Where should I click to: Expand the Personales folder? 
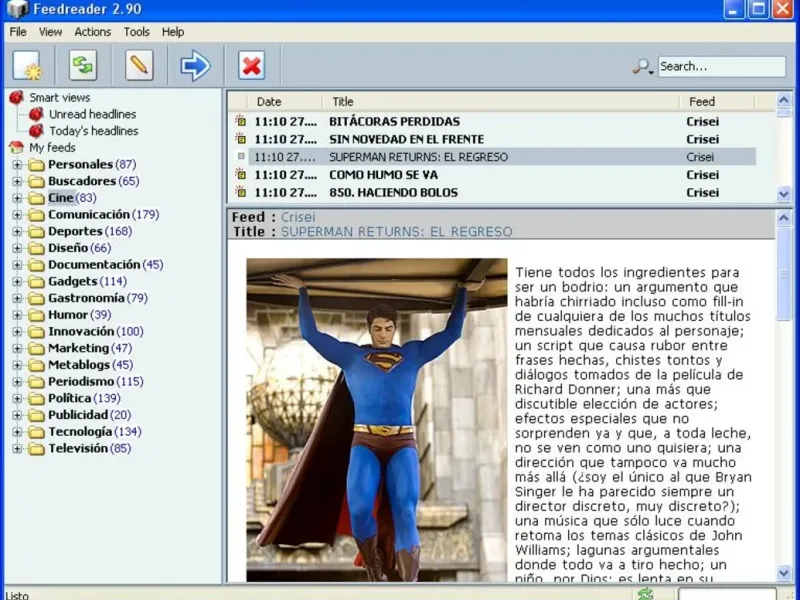pos(17,165)
